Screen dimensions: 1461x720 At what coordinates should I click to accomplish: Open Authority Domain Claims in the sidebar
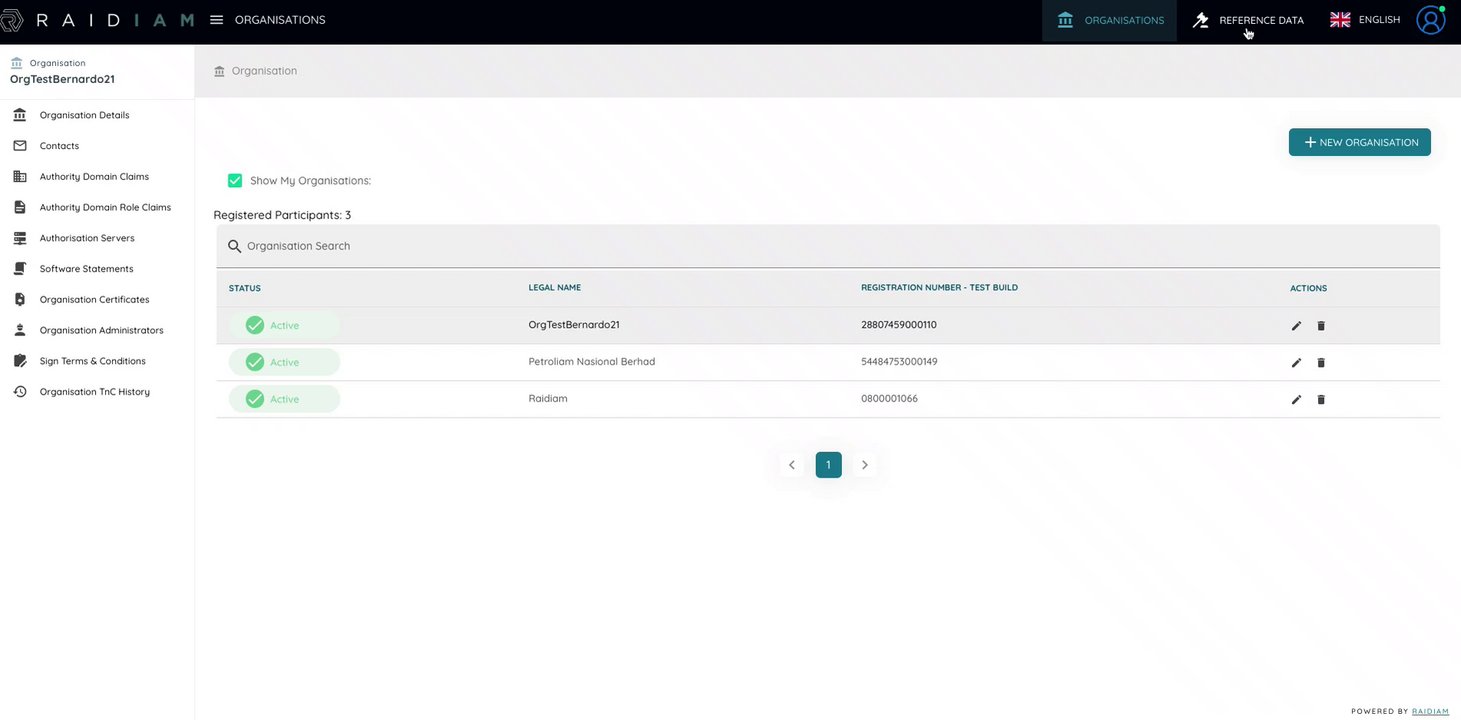94,177
